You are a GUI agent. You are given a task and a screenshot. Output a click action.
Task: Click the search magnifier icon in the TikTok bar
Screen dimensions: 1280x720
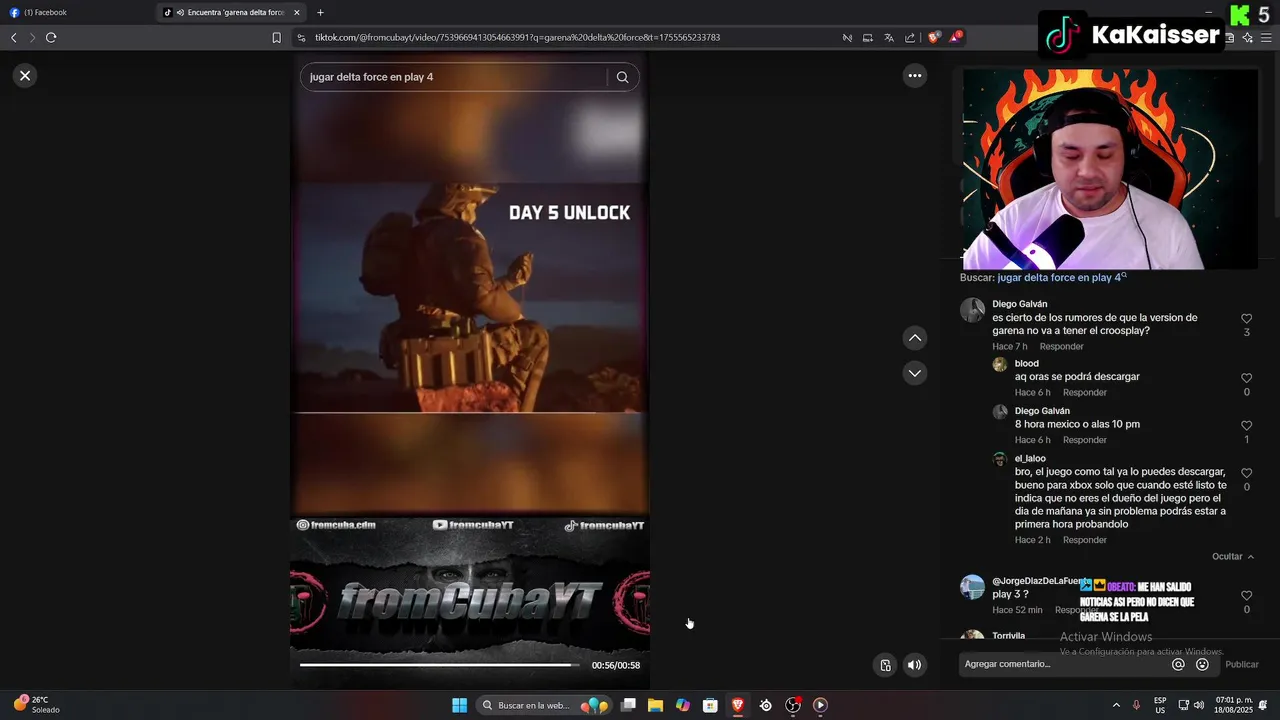pyautogui.click(x=622, y=77)
